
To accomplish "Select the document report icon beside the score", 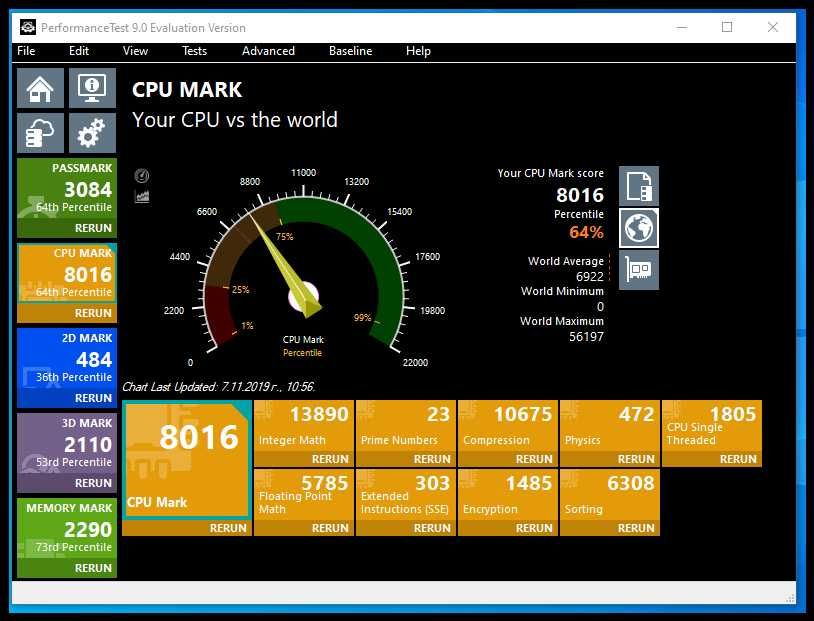I will click(639, 186).
